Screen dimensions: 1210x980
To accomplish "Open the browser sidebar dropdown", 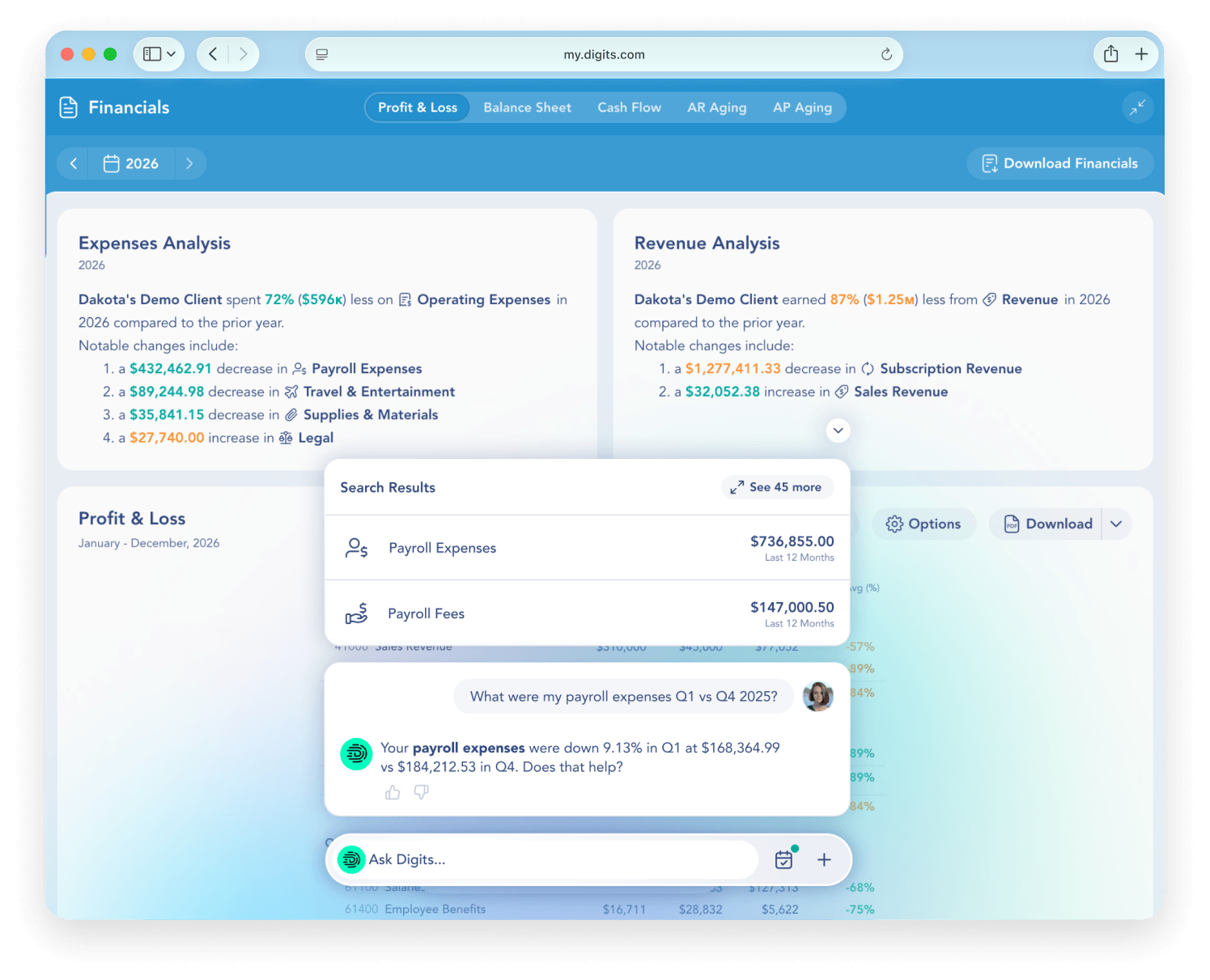I will point(159,54).
